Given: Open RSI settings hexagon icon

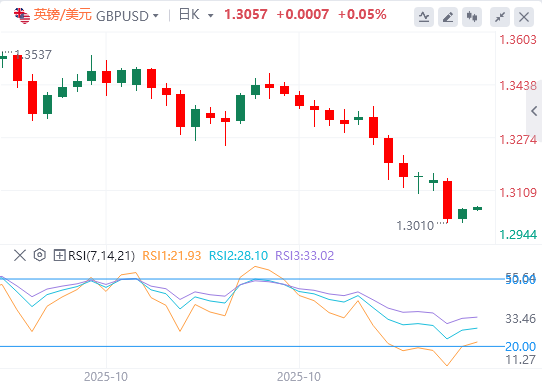Looking at the screenshot, I should [x=40, y=255].
